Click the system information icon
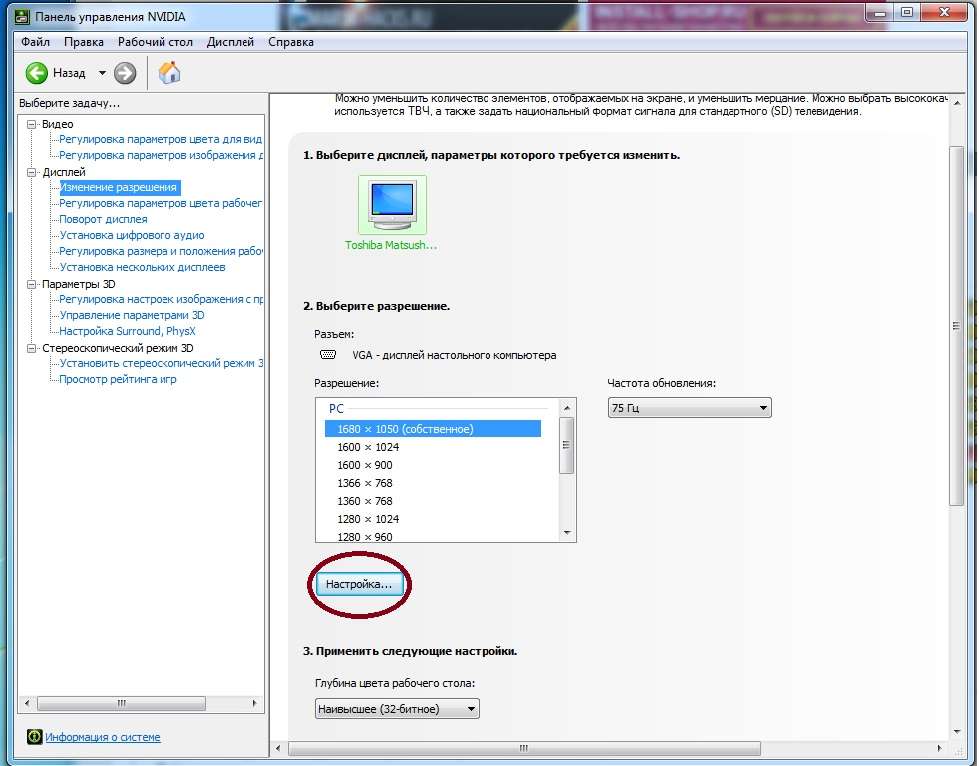The height and width of the screenshot is (766, 979). (x=34, y=738)
